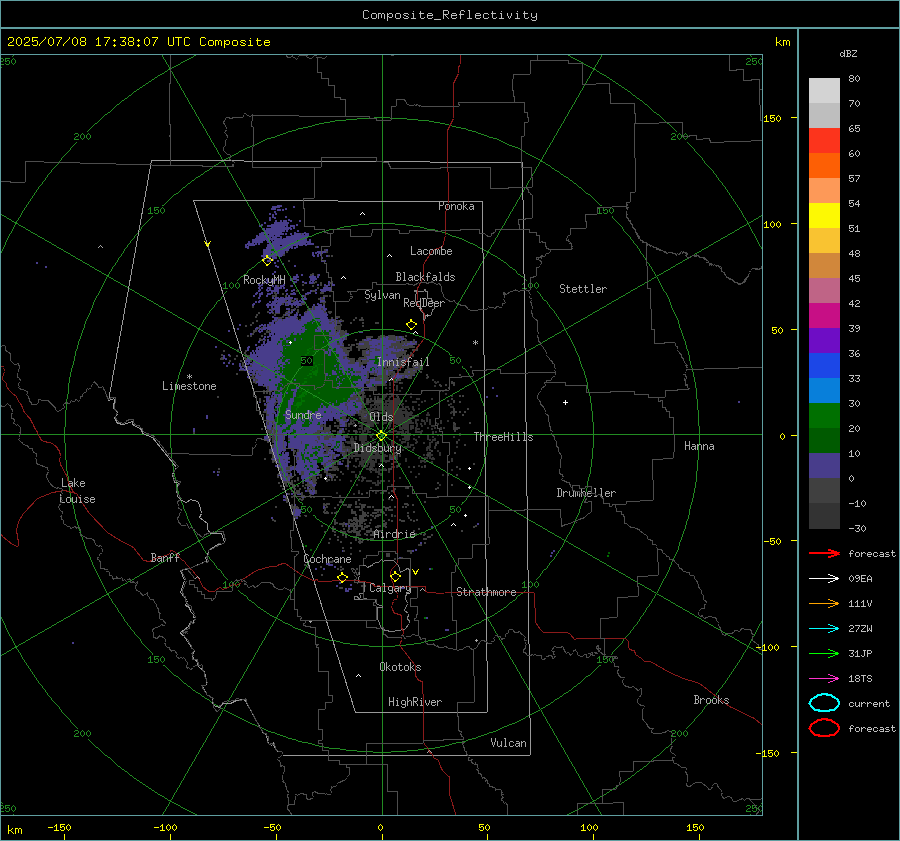
Task: Click the RockyMH label
Action: (x=264, y=280)
